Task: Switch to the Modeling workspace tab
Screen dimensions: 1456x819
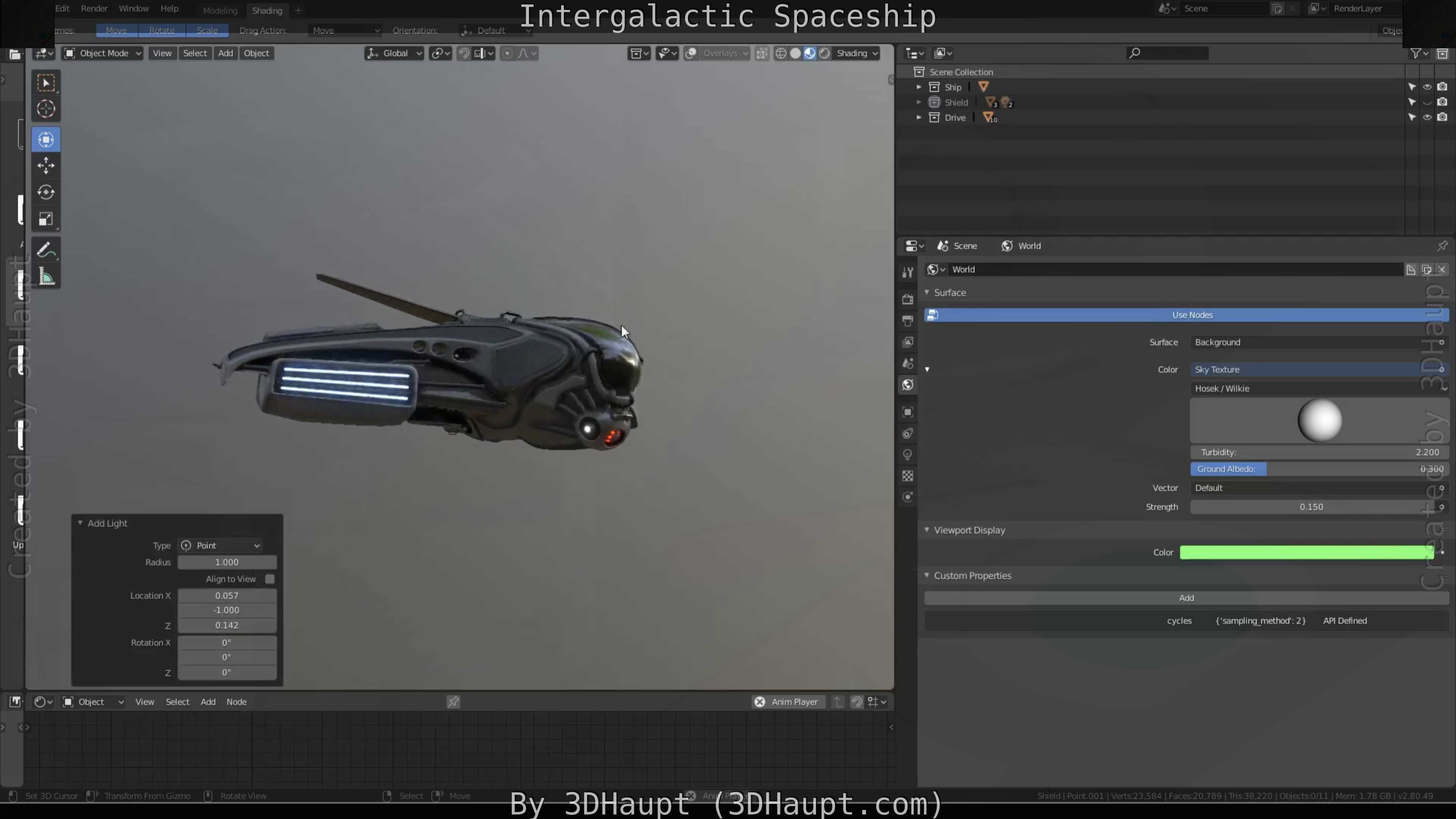Action: 220,11
